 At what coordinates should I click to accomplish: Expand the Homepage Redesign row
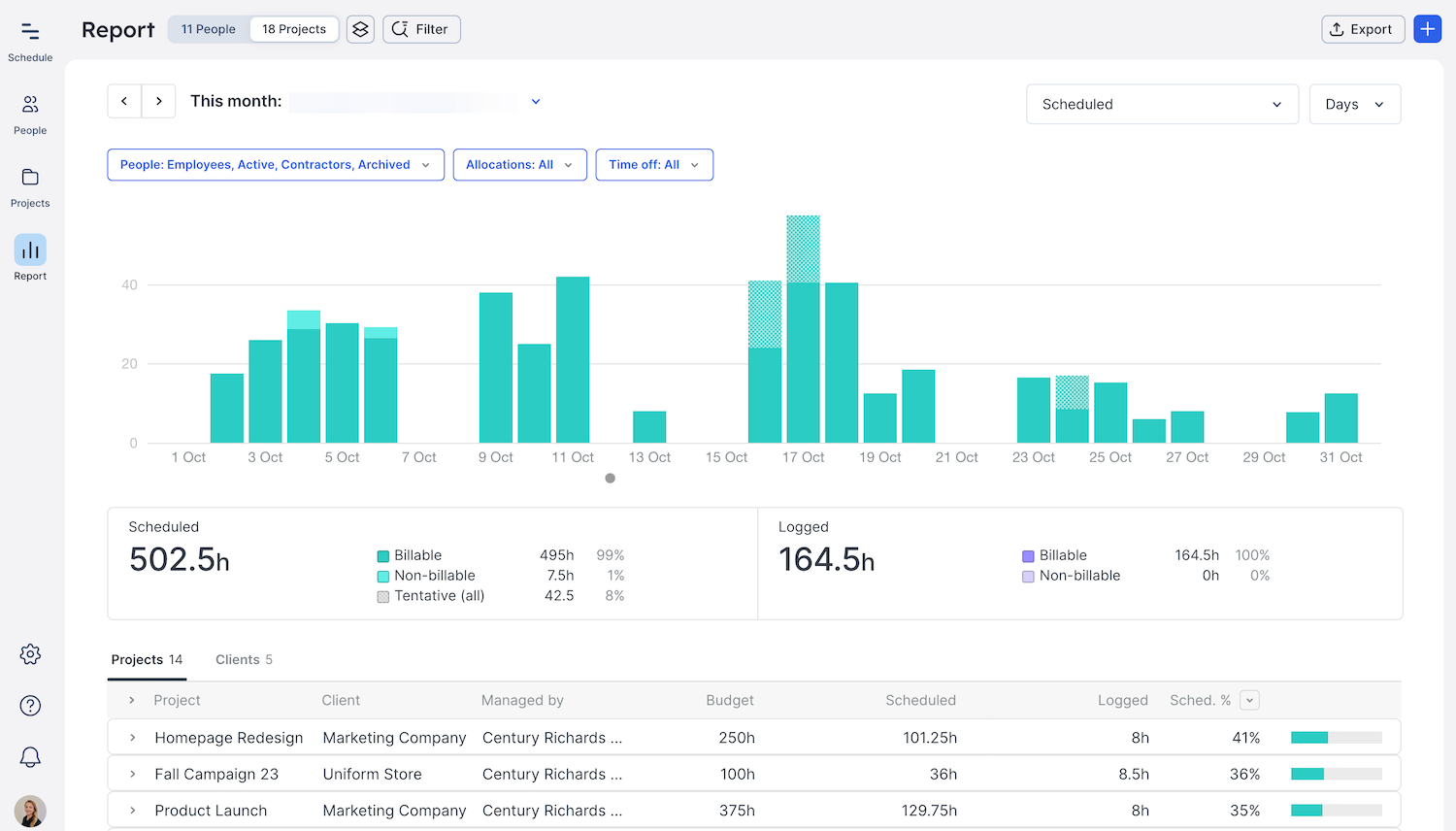click(x=133, y=738)
